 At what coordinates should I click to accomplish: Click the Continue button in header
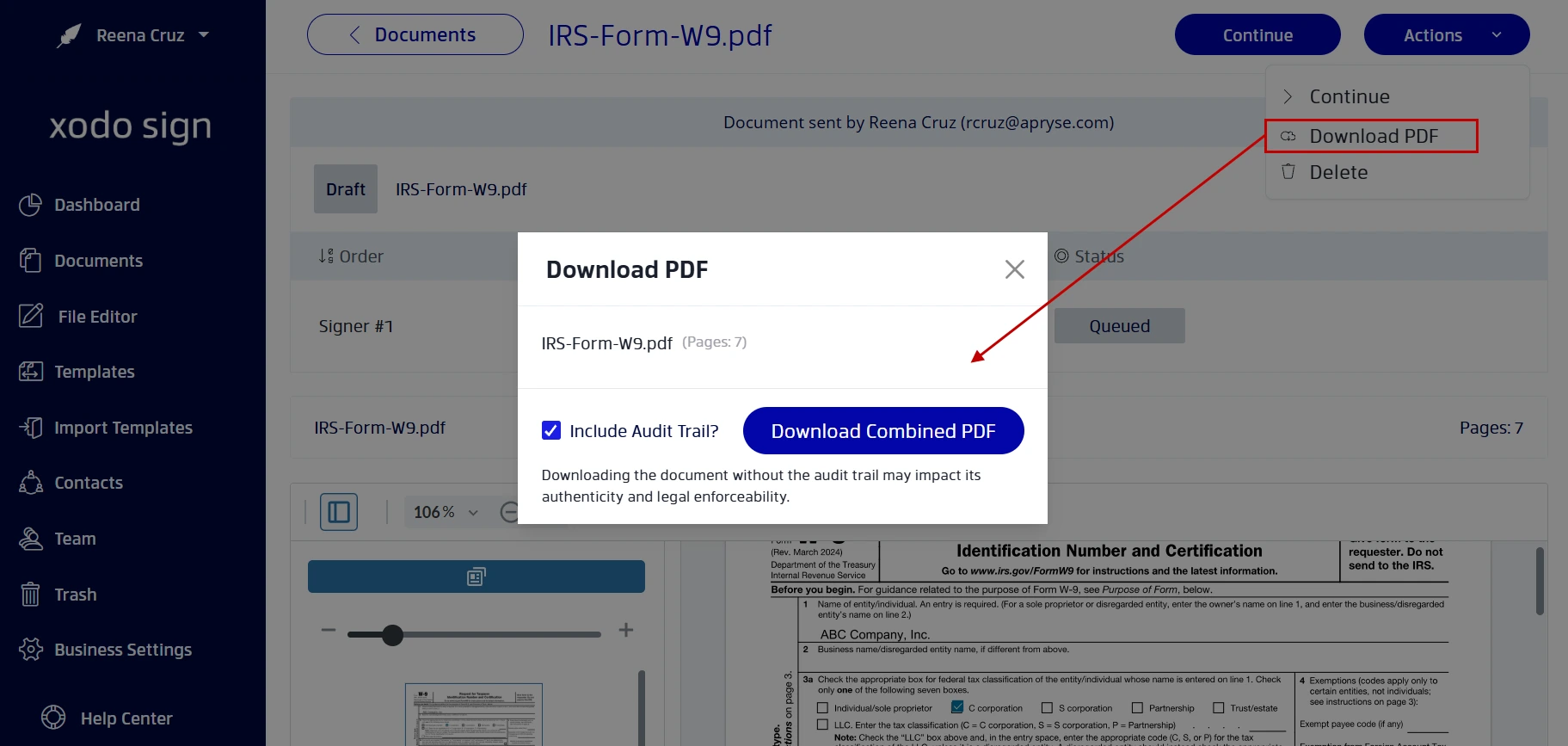(1257, 34)
